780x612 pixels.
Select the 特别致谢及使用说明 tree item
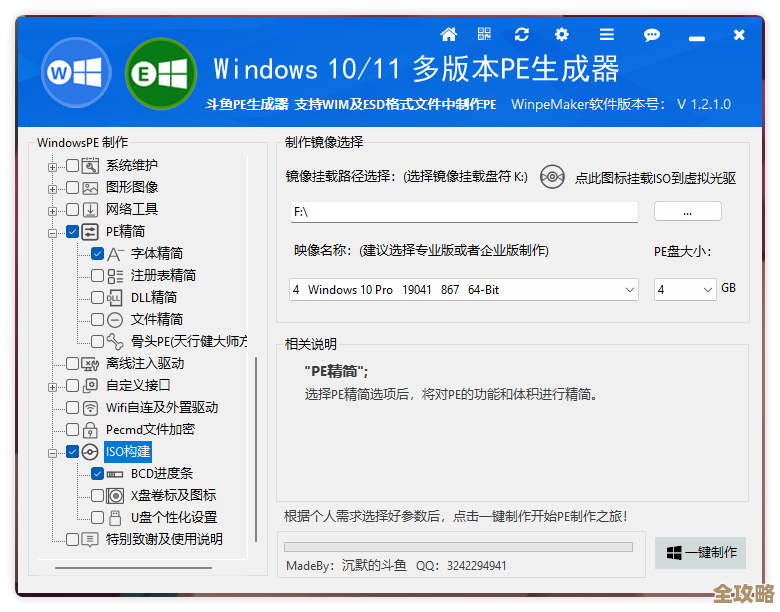164,539
